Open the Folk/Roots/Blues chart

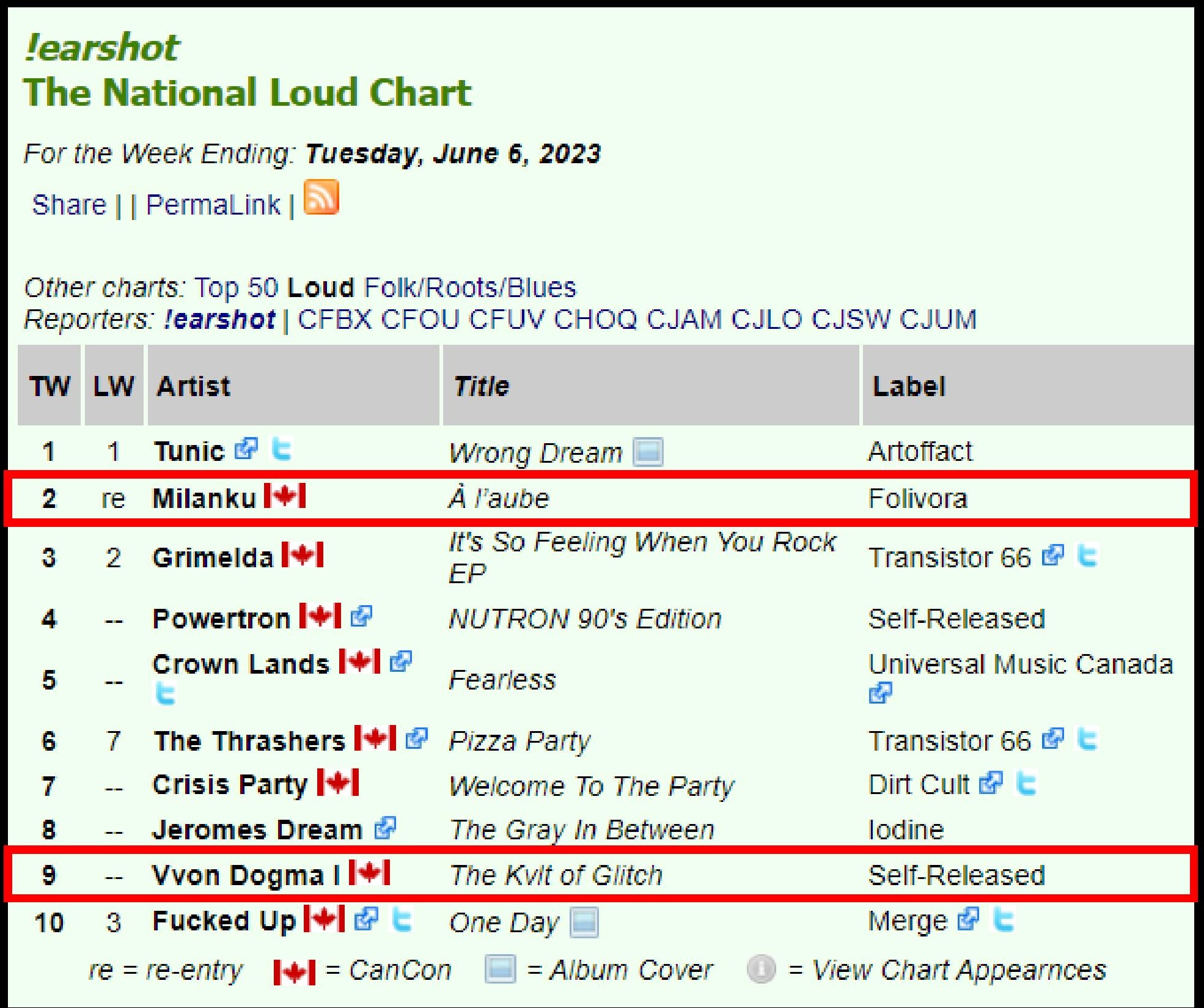click(470, 287)
